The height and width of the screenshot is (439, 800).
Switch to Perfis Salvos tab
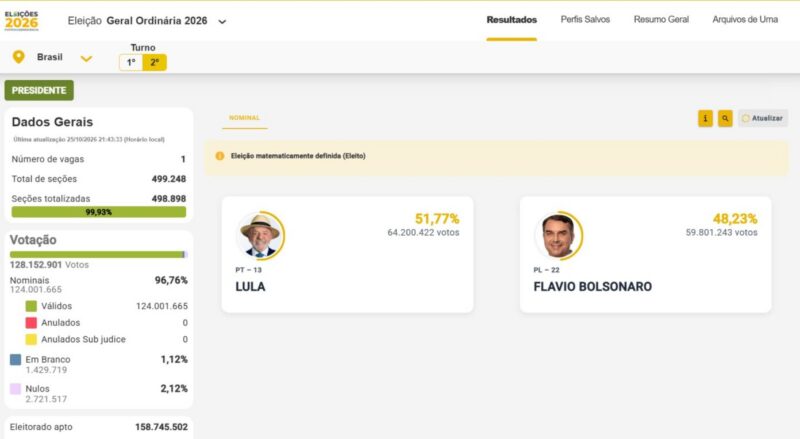585,19
